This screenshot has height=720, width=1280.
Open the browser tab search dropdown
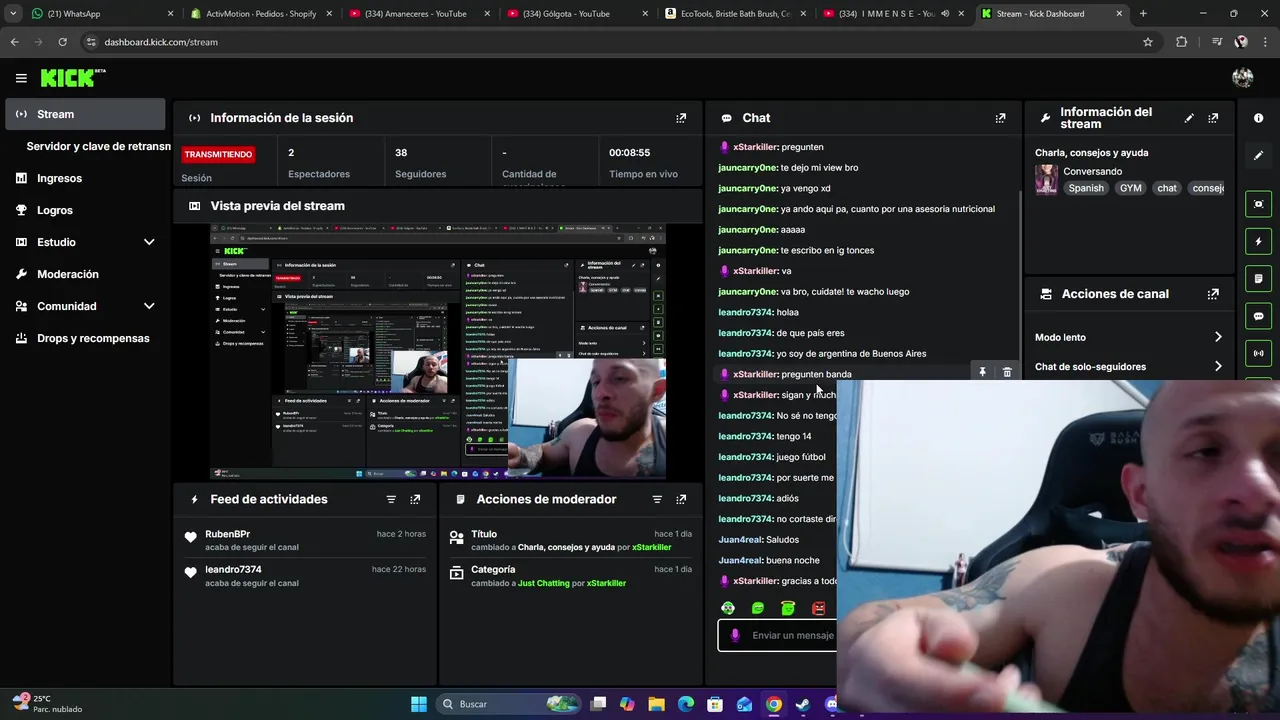13,14
